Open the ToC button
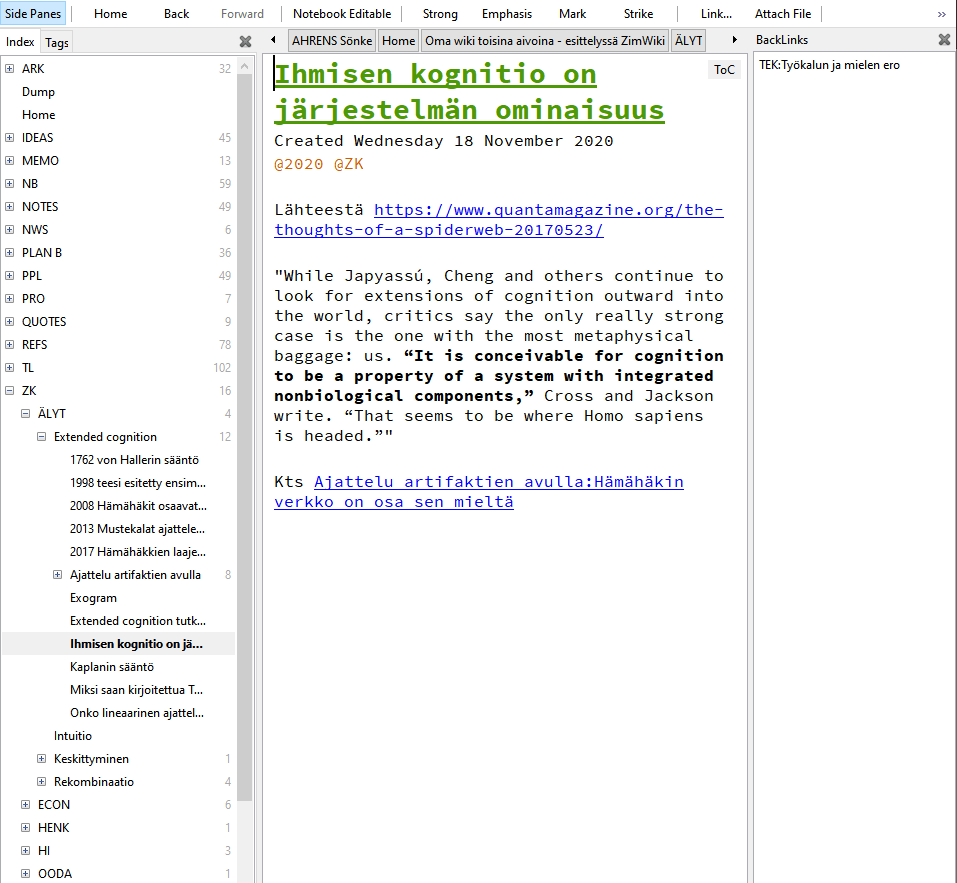The width and height of the screenshot is (957, 883). [724, 69]
